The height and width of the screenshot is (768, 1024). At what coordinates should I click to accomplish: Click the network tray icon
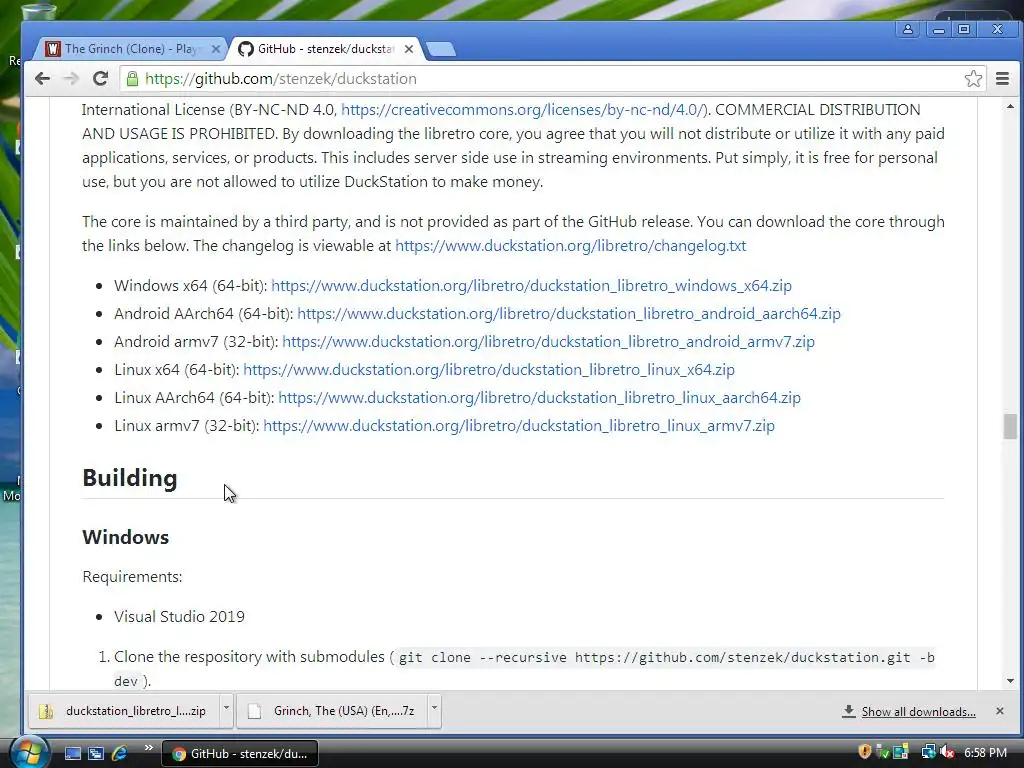928,752
